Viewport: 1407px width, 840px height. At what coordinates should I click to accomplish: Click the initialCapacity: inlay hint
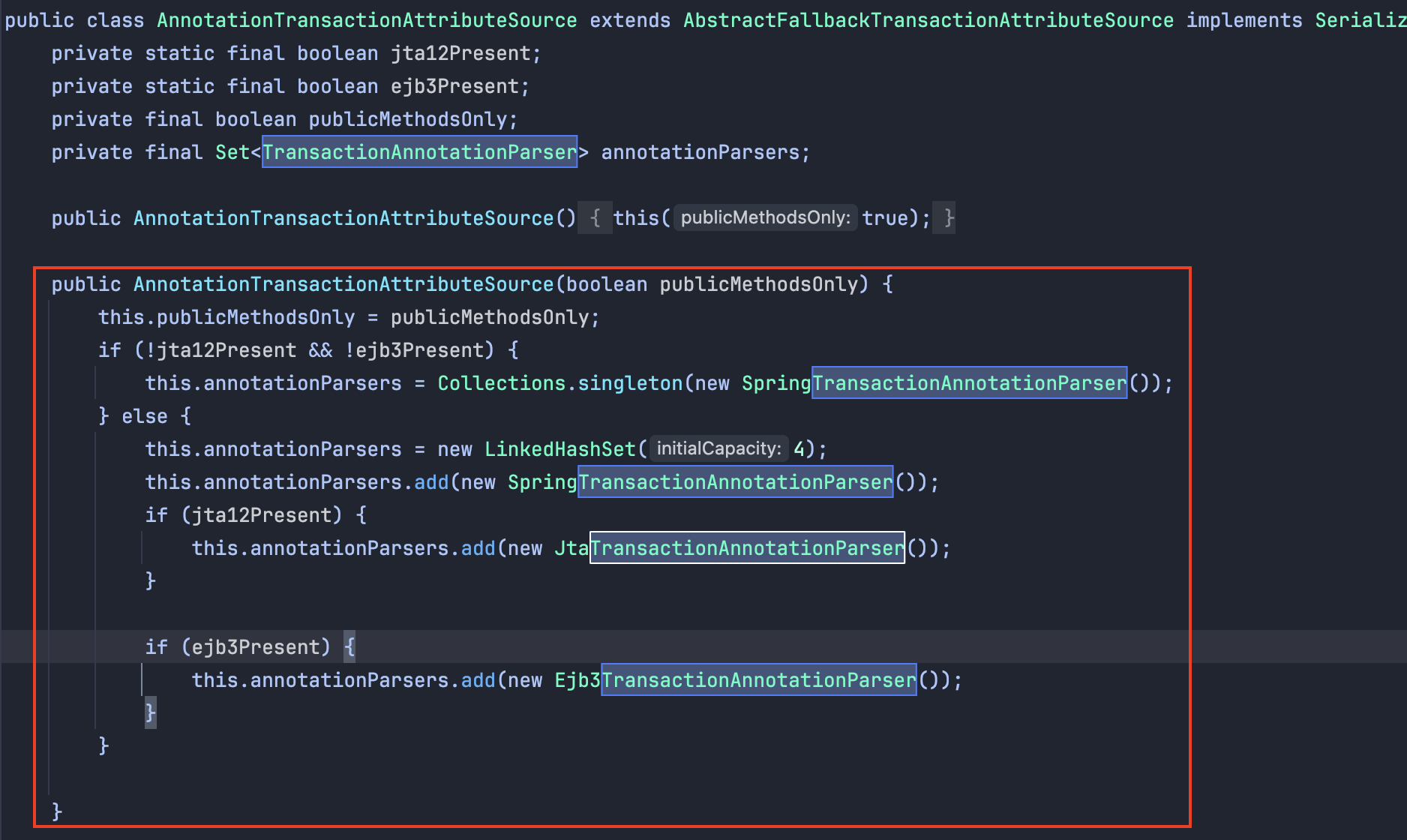717,448
